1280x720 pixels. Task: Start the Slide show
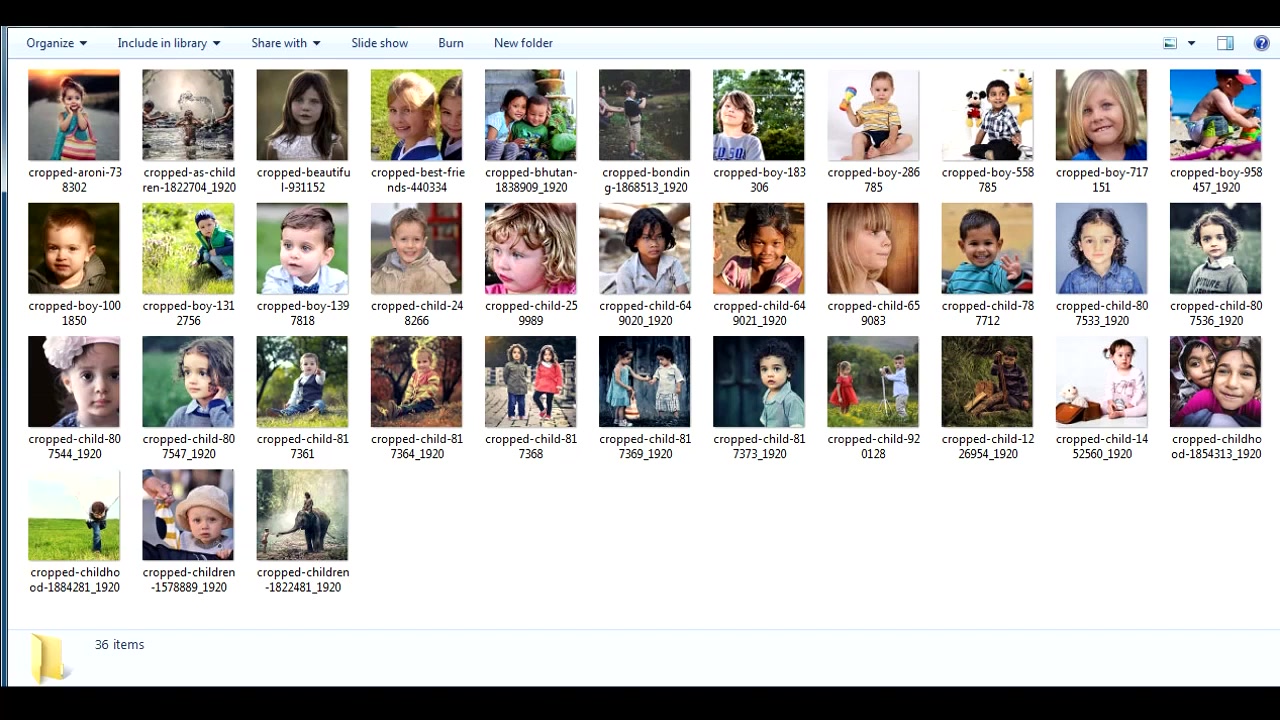(379, 43)
